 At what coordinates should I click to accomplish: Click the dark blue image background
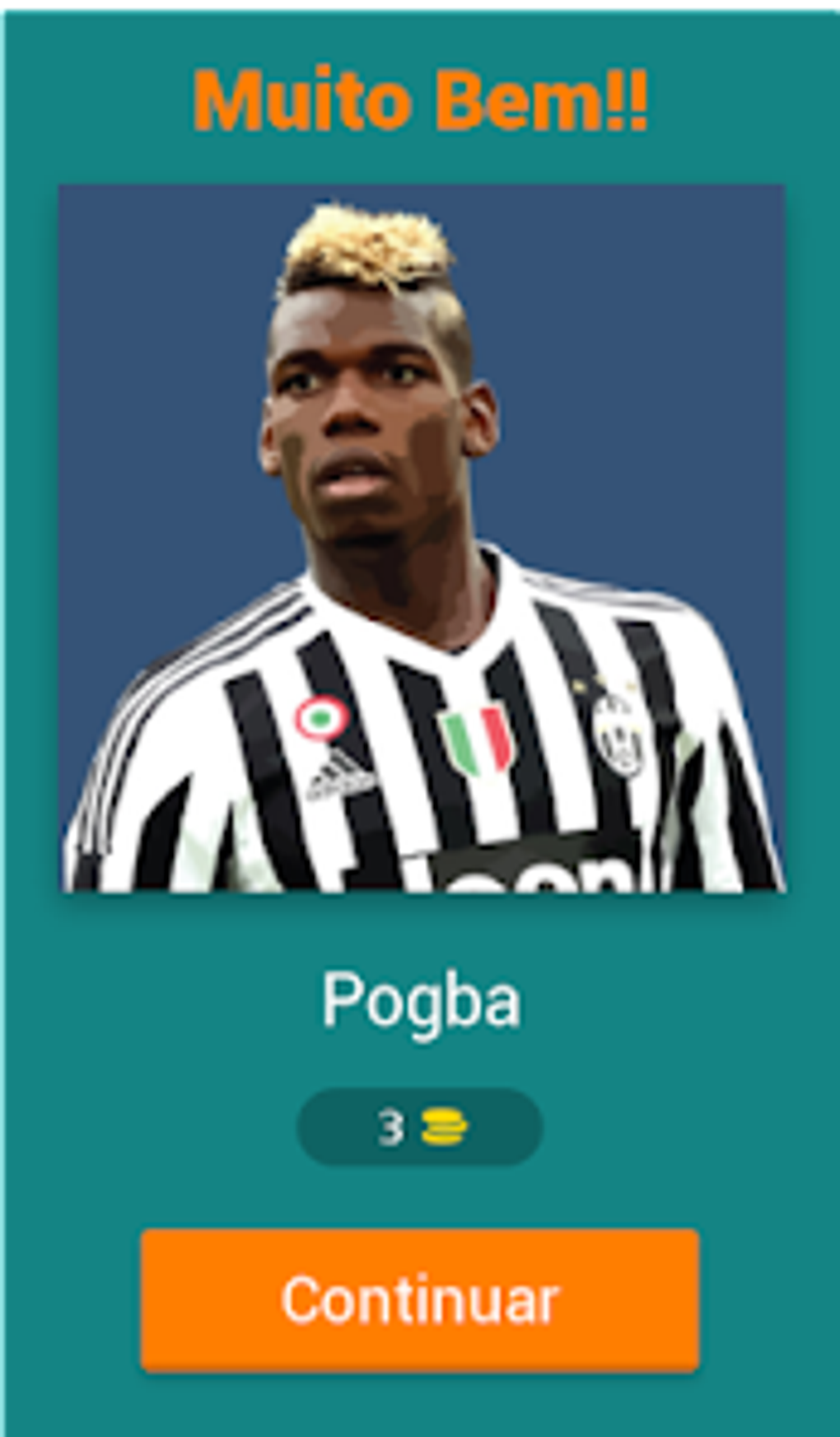pos(642,371)
